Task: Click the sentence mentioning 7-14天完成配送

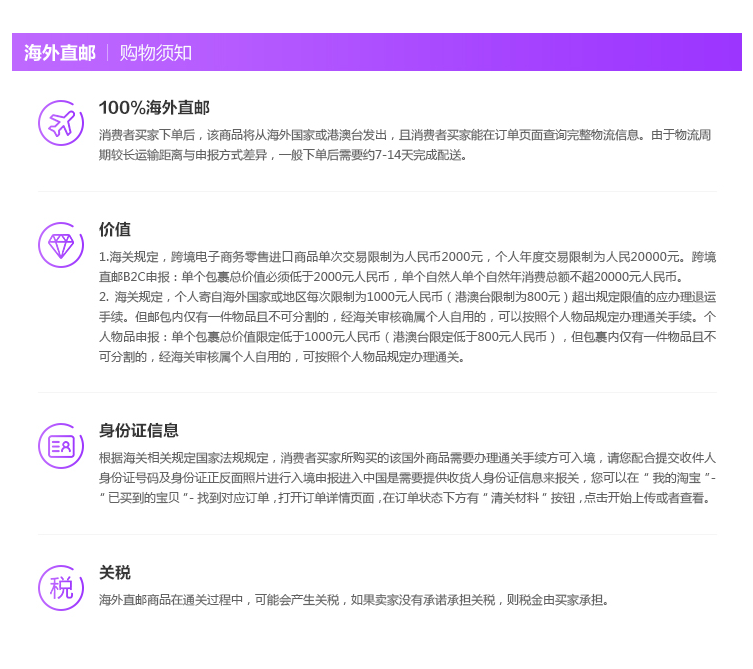Action: pyautogui.click(x=283, y=155)
